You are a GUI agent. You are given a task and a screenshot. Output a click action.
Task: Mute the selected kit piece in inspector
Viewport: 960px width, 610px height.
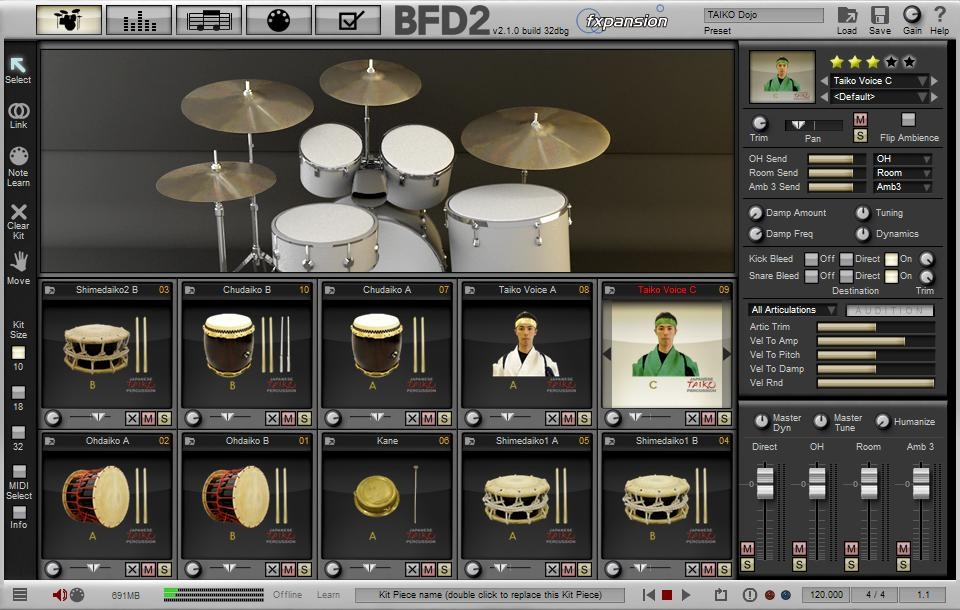(860, 119)
